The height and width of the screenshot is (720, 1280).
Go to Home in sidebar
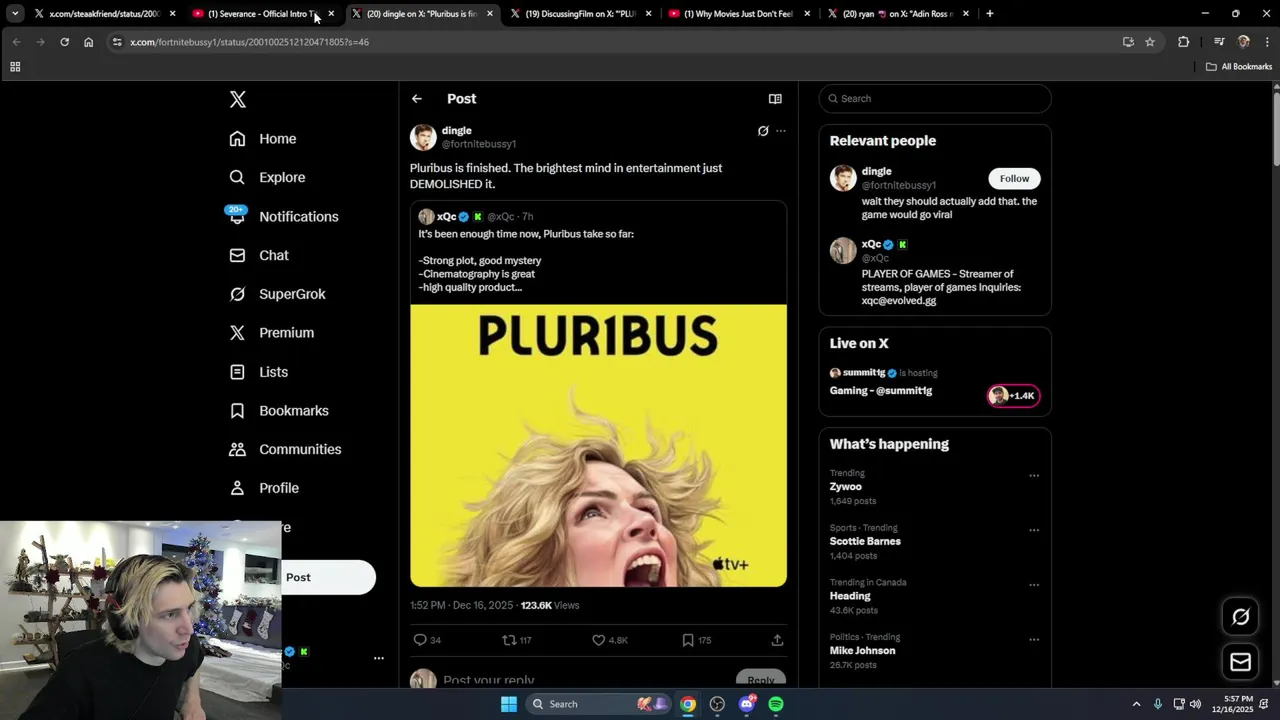tap(263, 139)
